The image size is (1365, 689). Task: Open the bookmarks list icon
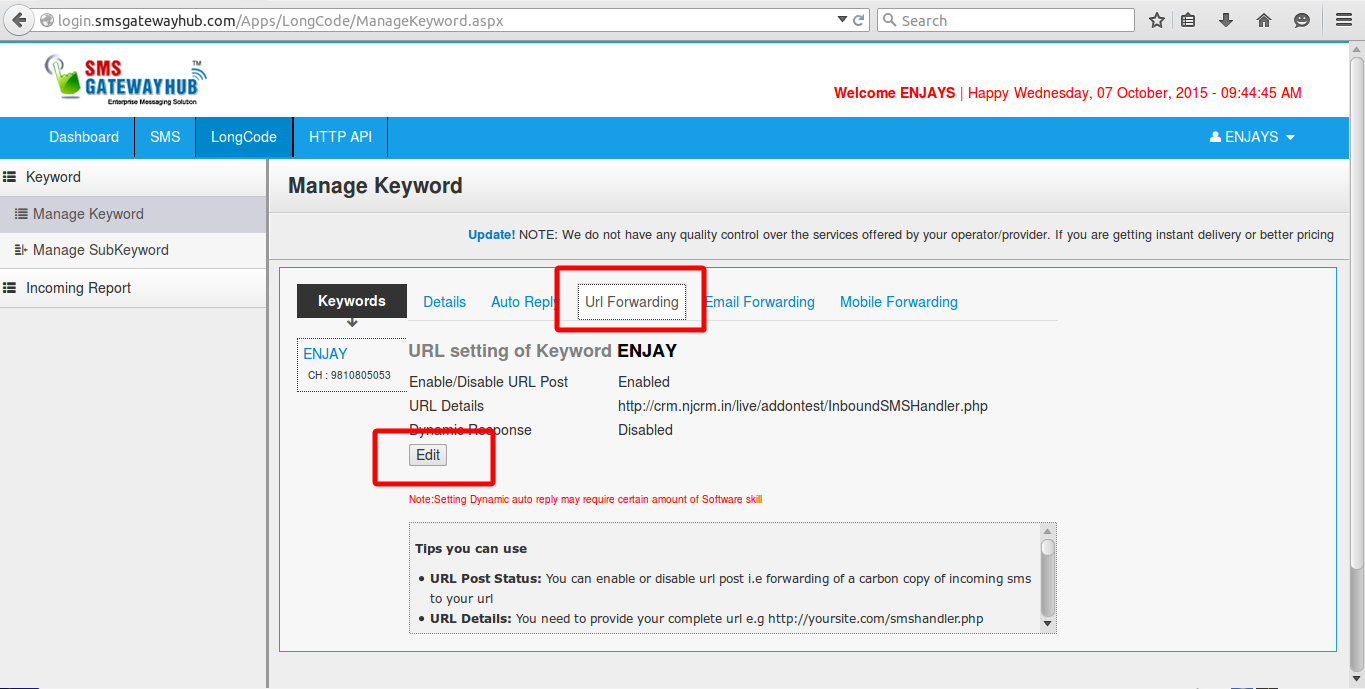1188,20
